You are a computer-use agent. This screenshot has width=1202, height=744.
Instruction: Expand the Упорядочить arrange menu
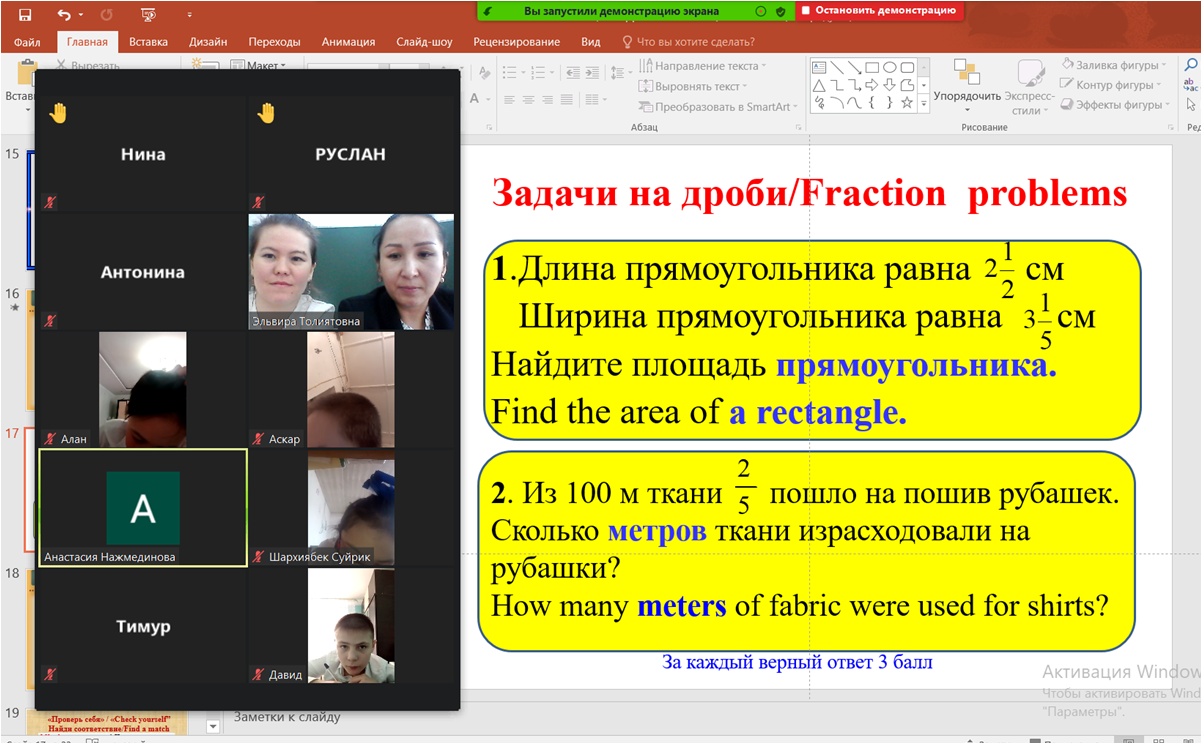[967, 97]
